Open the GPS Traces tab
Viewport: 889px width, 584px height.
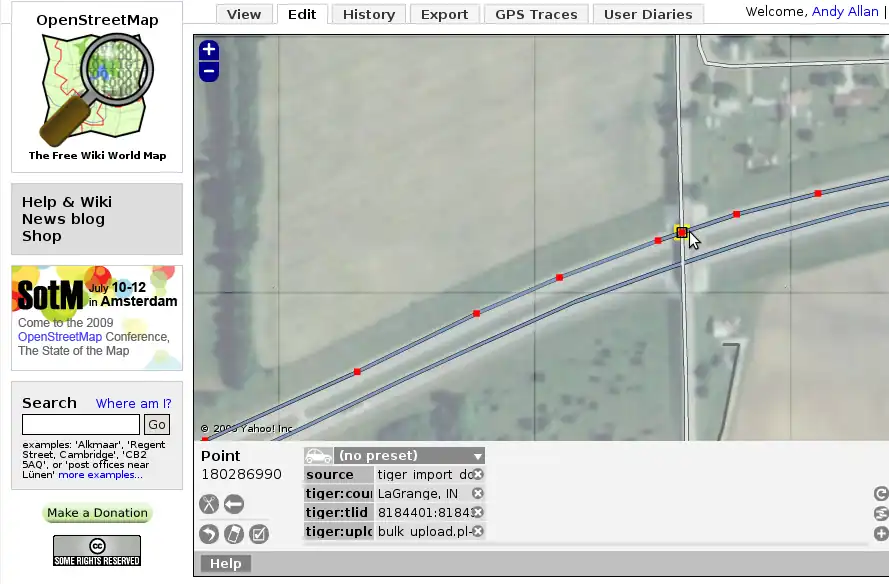click(536, 14)
